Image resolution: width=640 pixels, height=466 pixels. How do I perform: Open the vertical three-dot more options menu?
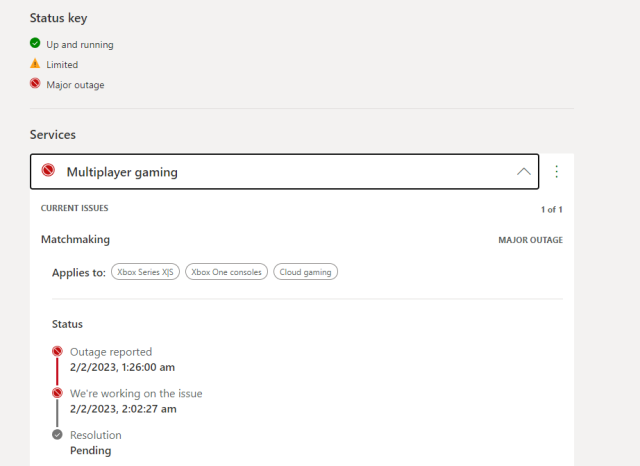[x=557, y=171]
